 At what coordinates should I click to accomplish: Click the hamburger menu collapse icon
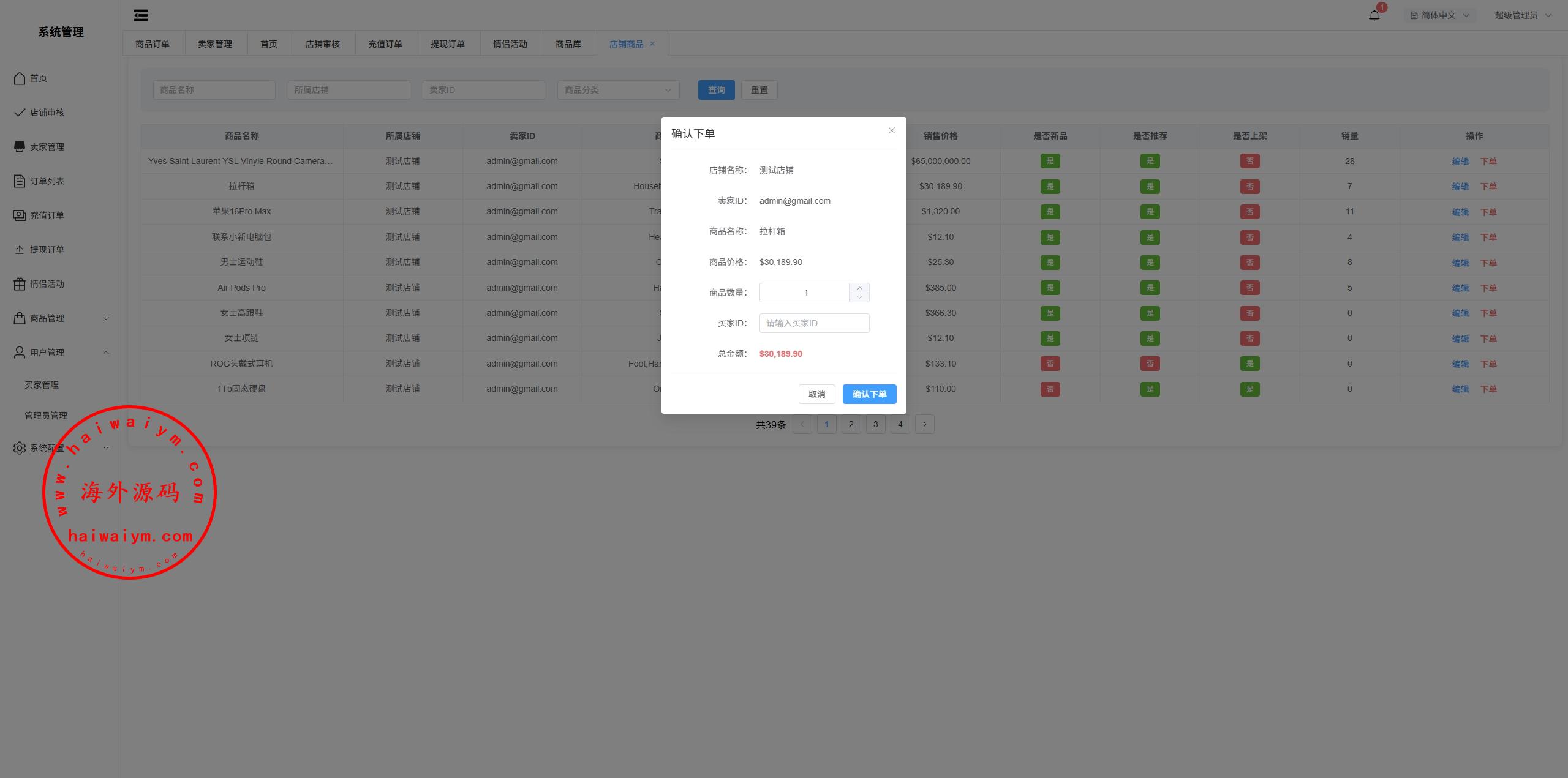click(x=141, y=15)
